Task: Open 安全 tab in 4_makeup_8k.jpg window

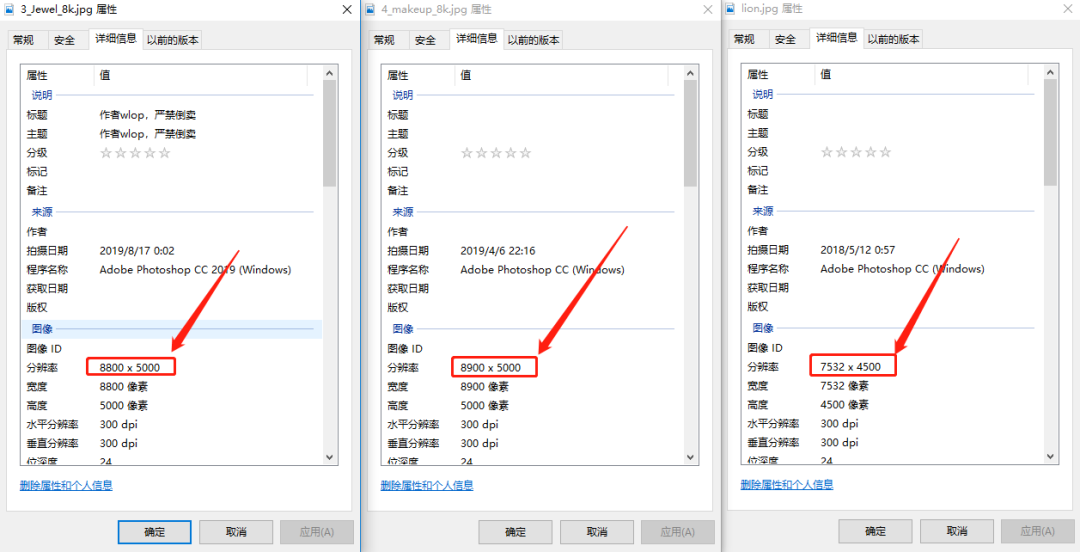Action: [425, 40]
